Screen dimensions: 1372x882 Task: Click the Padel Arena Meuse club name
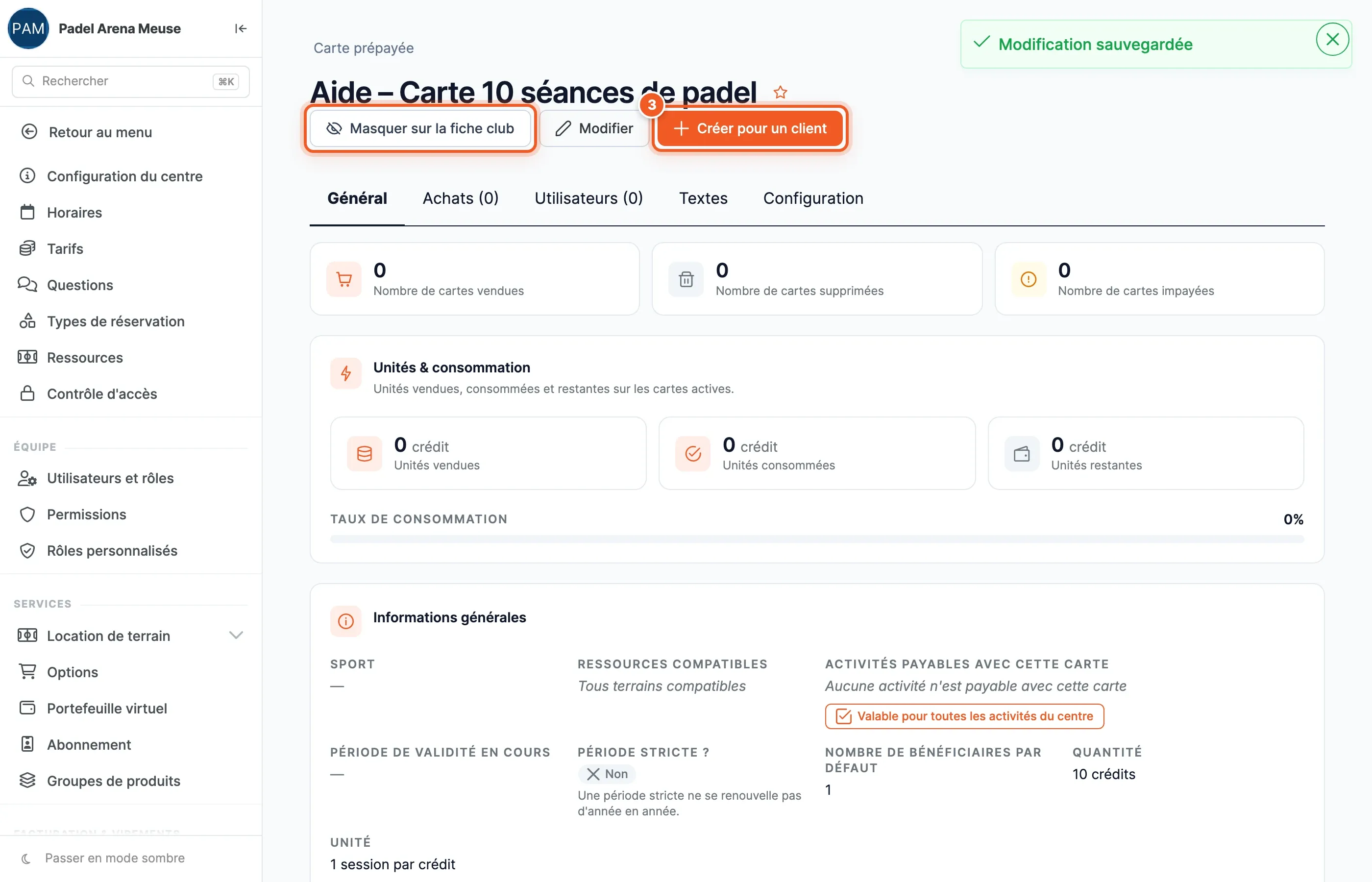pos(120,28)
